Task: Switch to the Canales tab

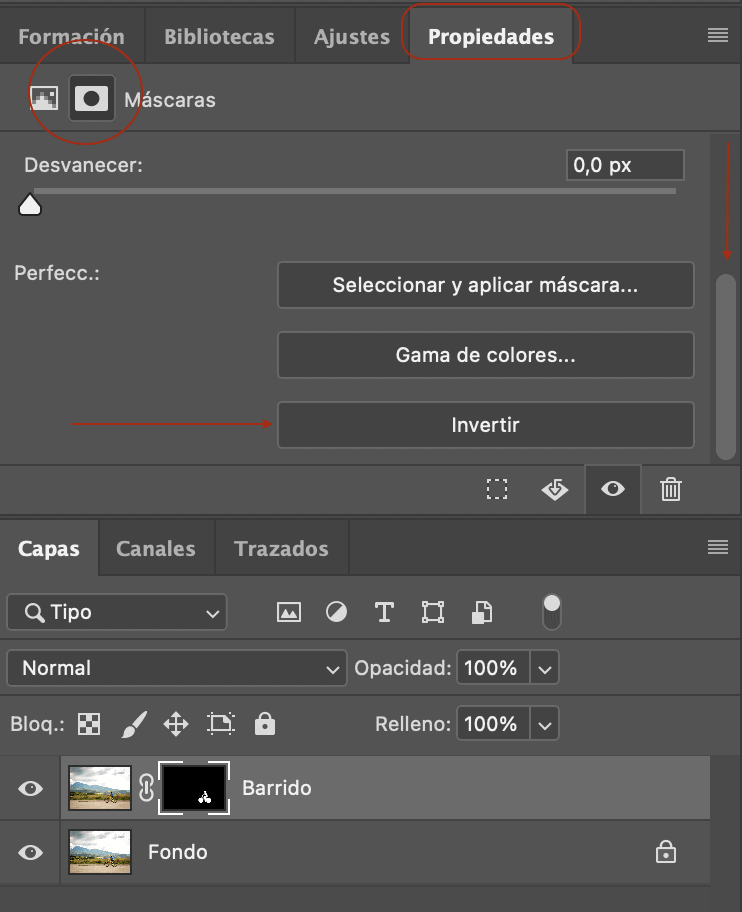Action: (156, 548)
